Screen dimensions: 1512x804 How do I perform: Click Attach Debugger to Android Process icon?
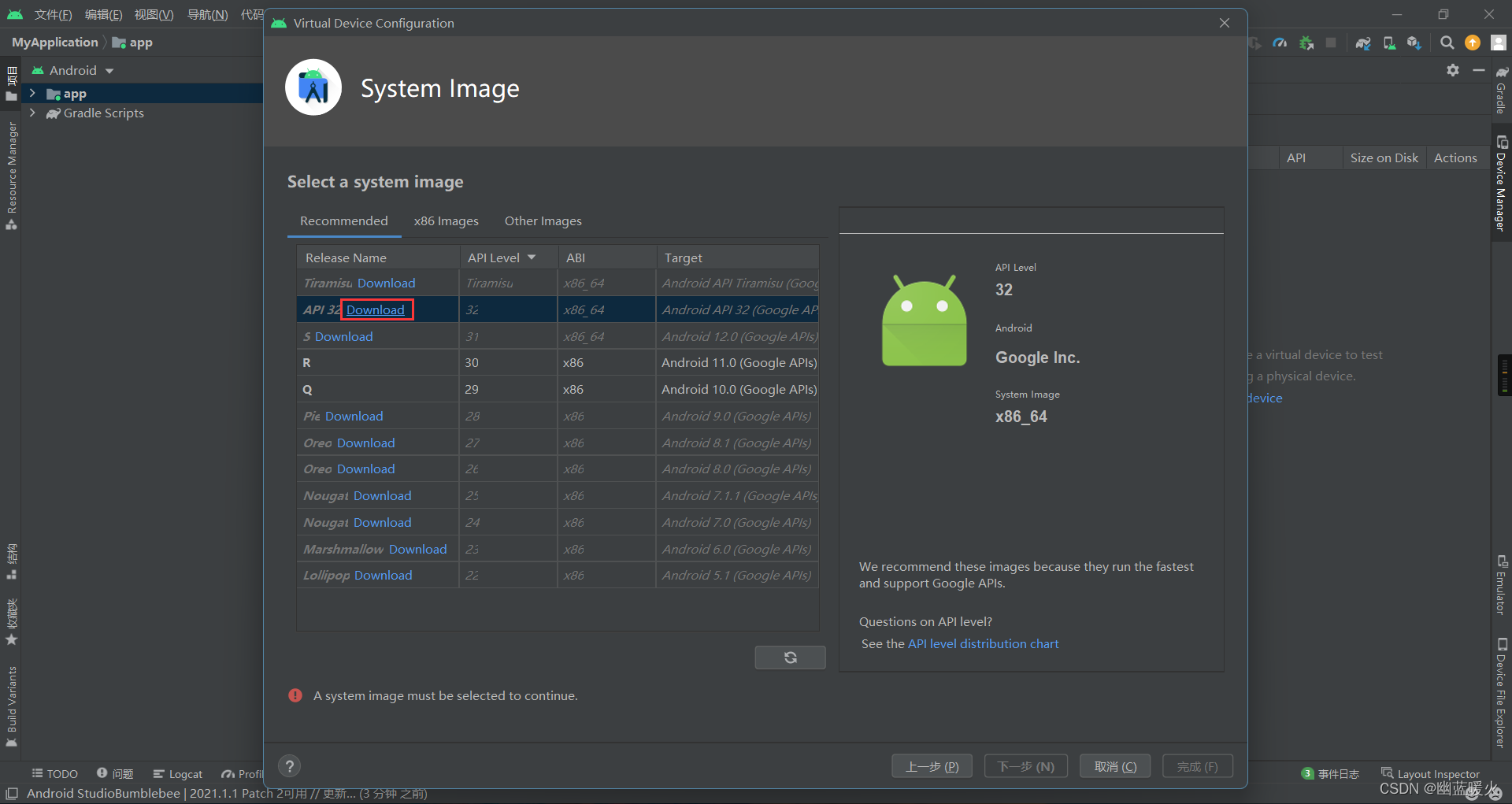tap(1306, 43)
